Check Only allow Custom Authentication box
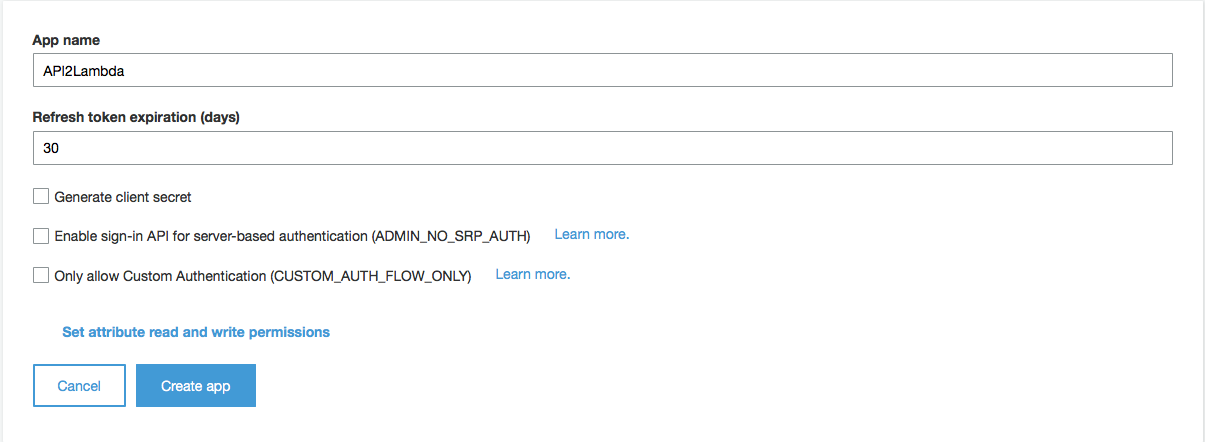 pyautogui.click(x=41, y=275)
